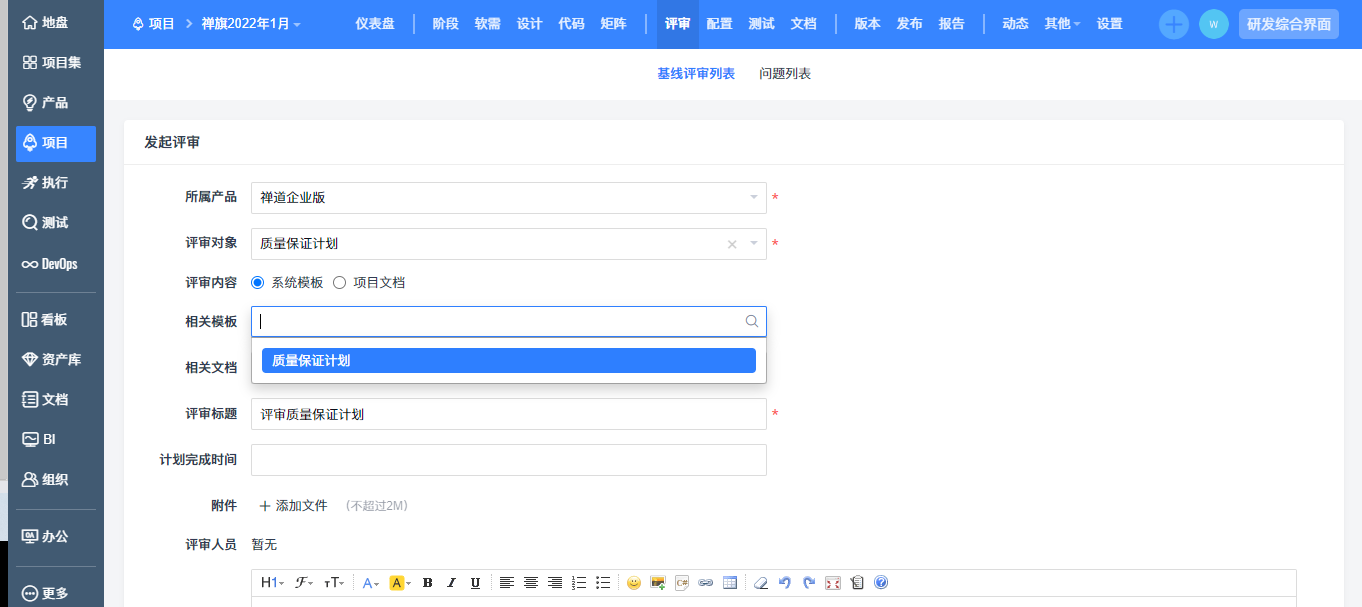Switch to the 问题列表 sub-tab
The height and width of the screenshot is (607, 1362).
pos(785,74)
